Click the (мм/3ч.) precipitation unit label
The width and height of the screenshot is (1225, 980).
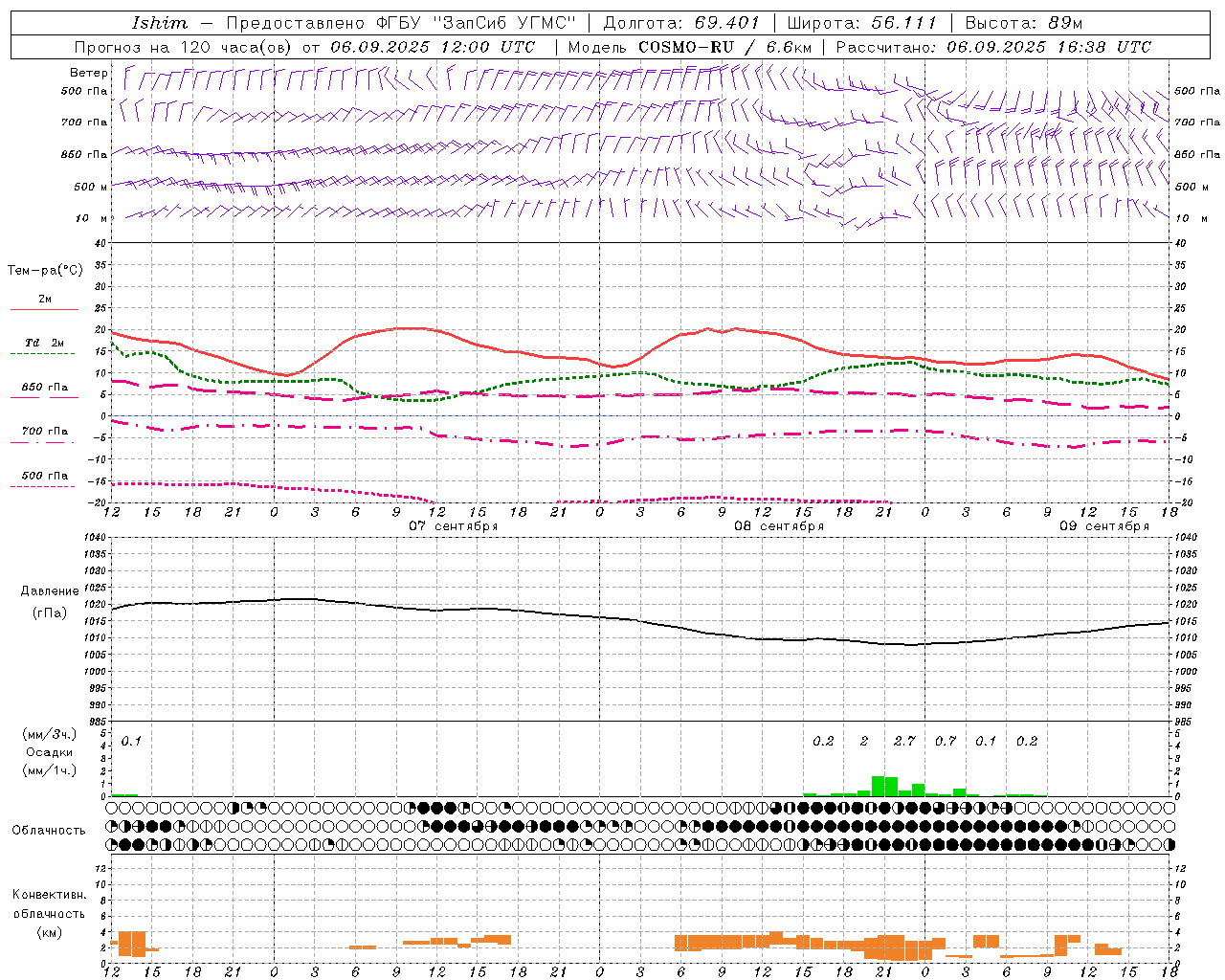point(50,734)
